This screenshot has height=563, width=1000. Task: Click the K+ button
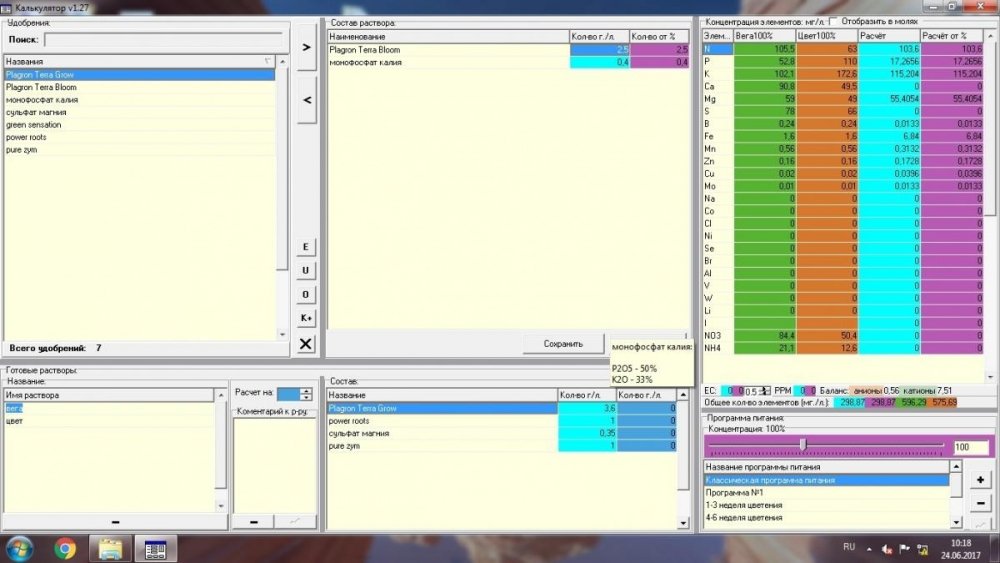[x=305, y=318]
